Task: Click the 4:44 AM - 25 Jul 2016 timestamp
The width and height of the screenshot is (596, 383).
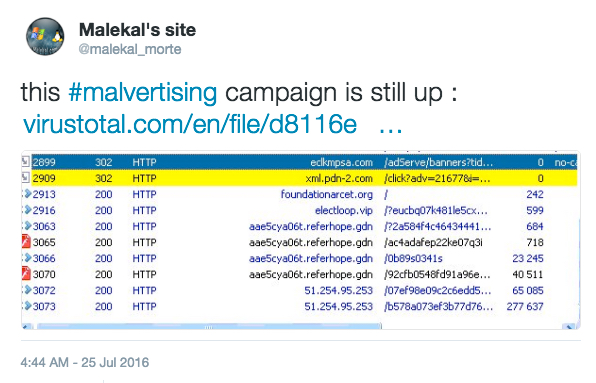Action: click(85, 362)
